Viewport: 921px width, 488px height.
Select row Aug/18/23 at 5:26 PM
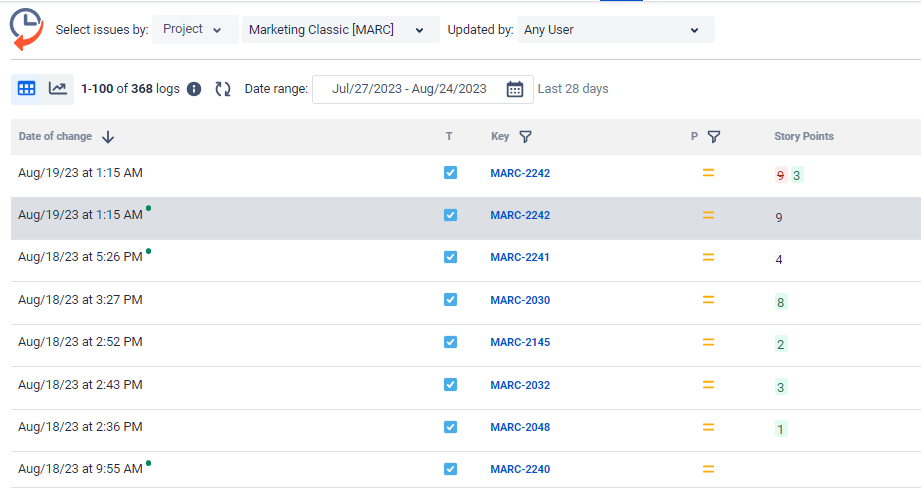pos(466,260)
